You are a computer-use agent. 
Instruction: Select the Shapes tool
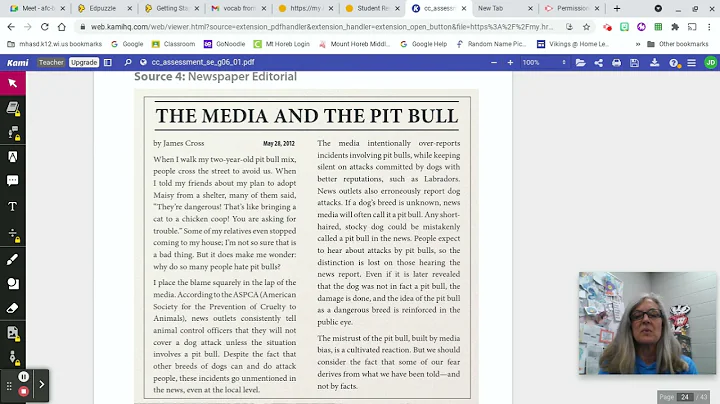pyautogui.click(x=12, y=284)
